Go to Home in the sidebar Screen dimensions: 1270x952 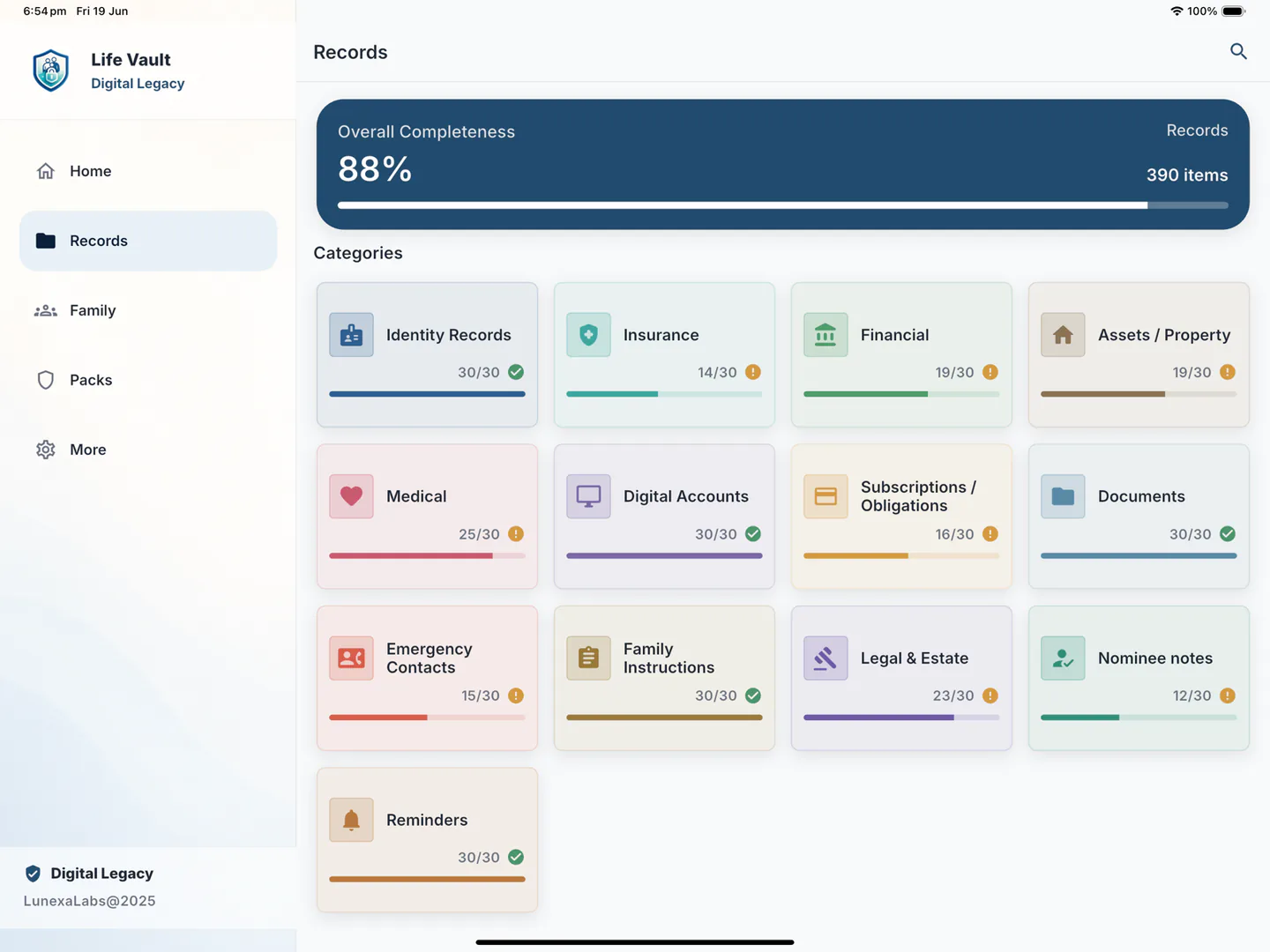[148, 171]
